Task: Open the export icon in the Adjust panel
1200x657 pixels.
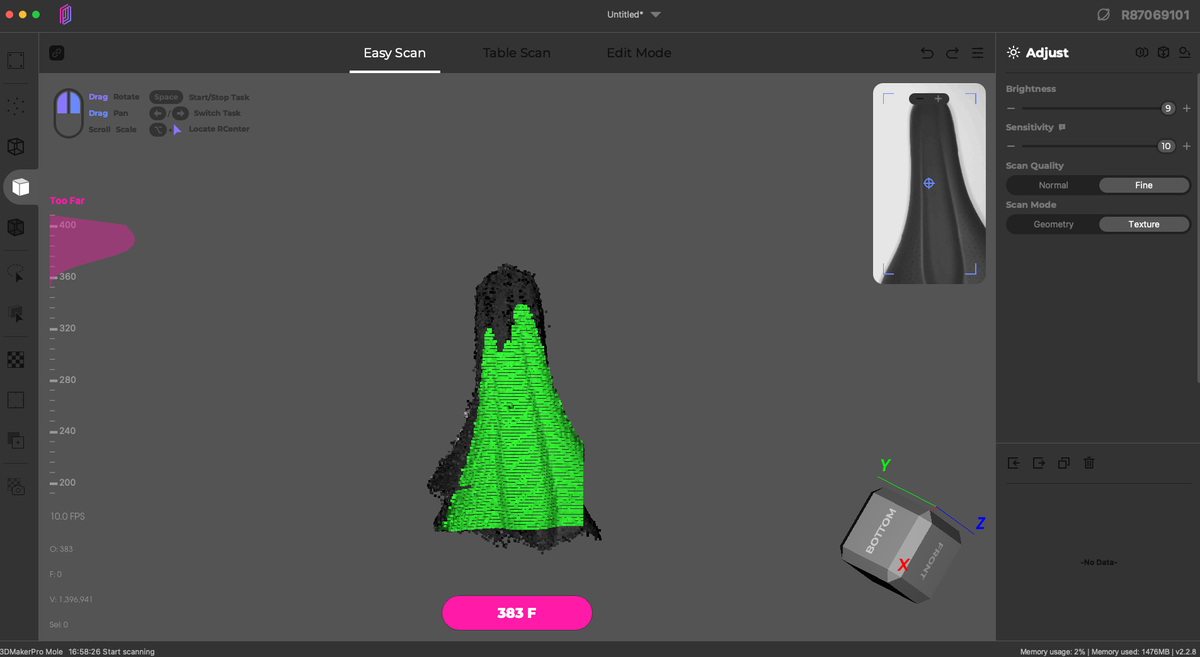Action: point(1038,463)
